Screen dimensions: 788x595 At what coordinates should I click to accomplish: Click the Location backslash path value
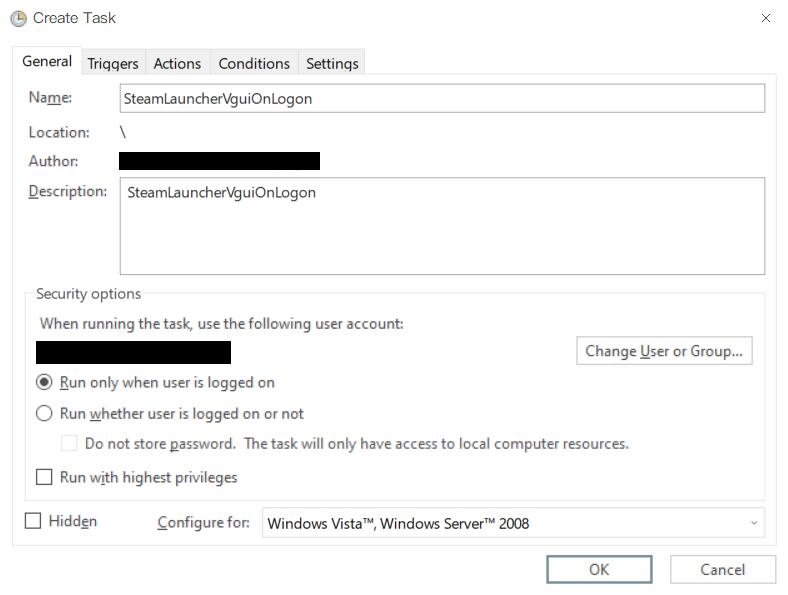[x=123, y=132]
